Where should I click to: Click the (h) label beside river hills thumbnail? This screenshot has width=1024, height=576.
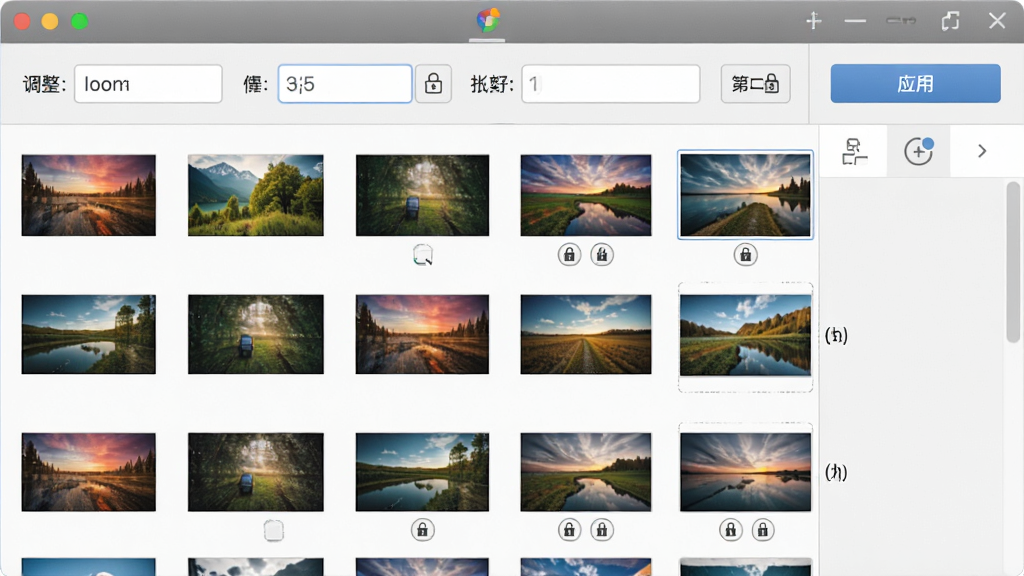pyautogui.click(x=836, y=336)
